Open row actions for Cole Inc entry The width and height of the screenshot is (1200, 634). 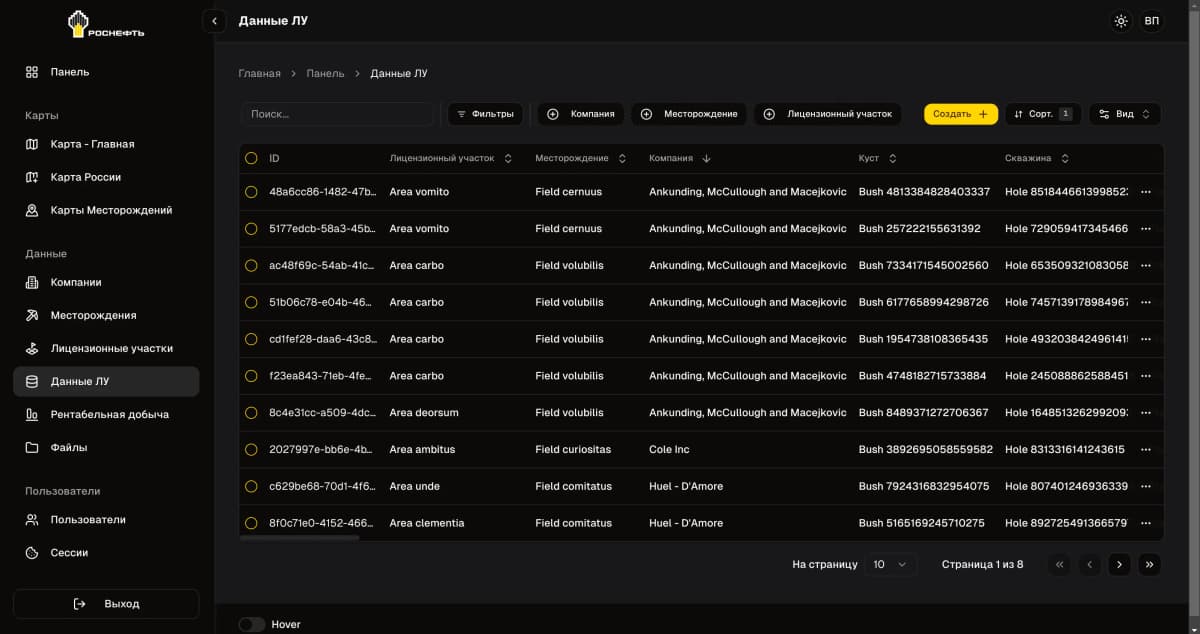pos(1146,450)
